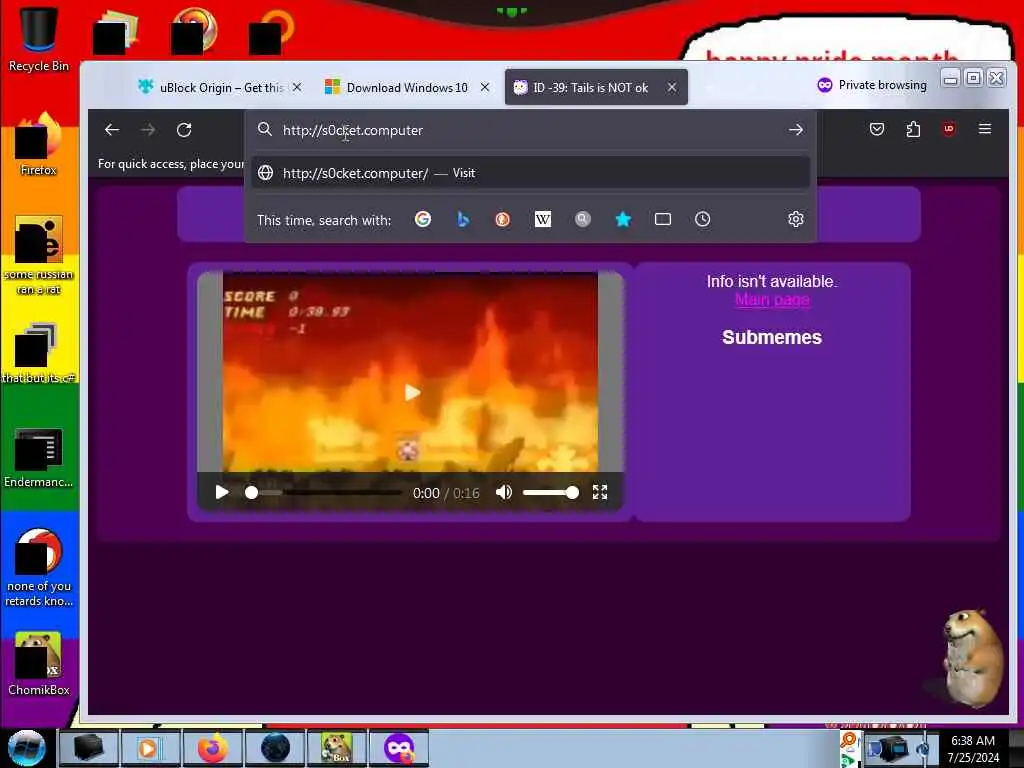Click the taskbar clock showing 6:38 AM
The width and height of the screenshot is (1024, 768).
[973, 749]
